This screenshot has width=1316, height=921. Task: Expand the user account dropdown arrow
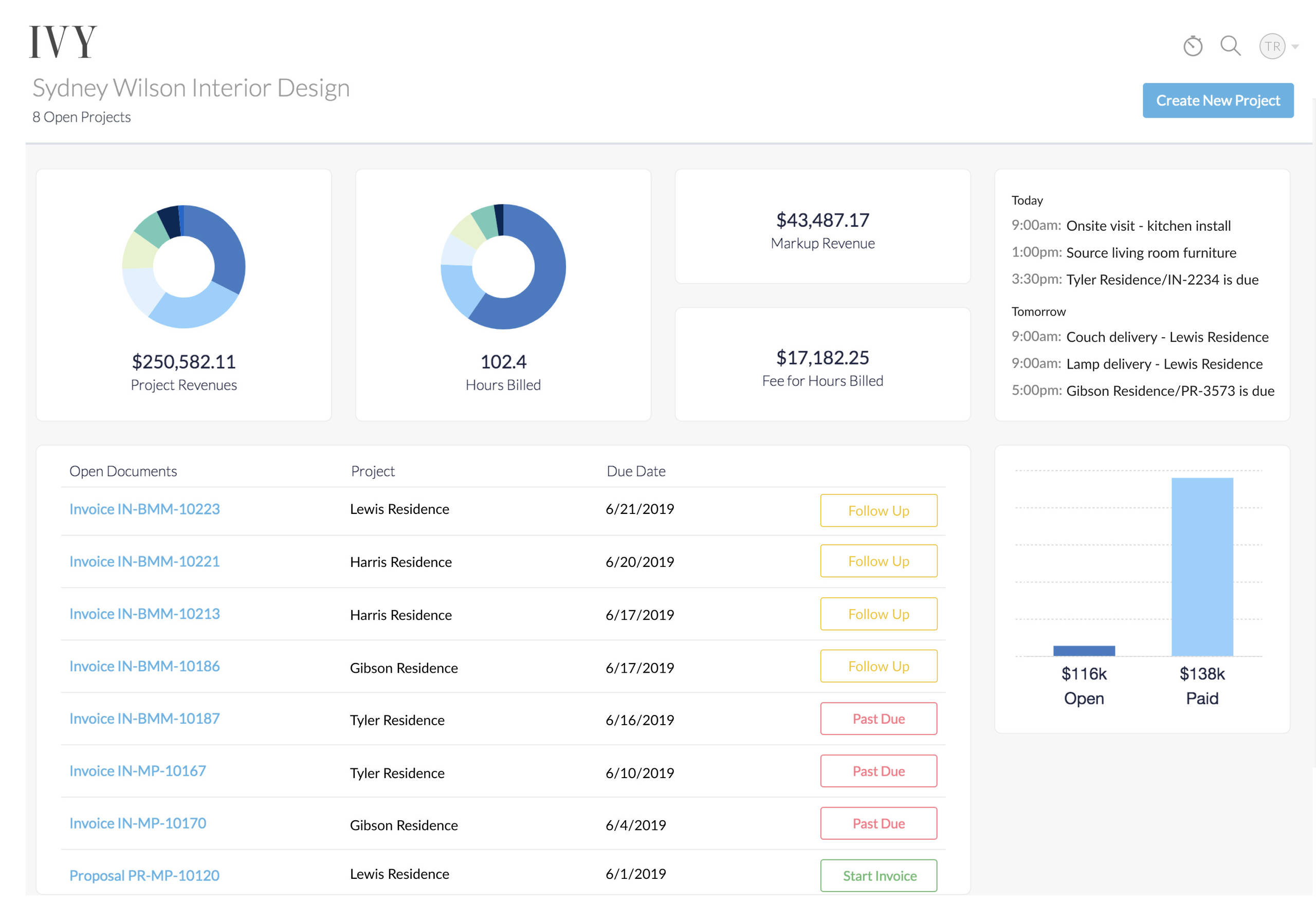click(x=1295, y=47)
